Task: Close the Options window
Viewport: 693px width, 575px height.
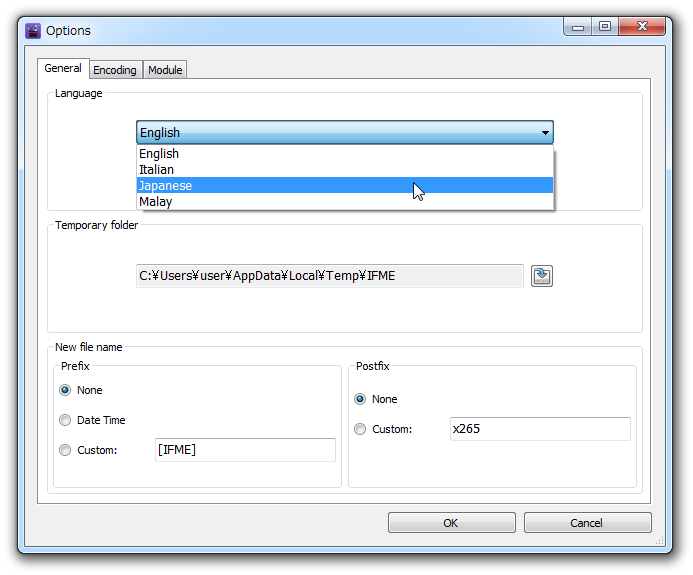Action: point(642,27)
